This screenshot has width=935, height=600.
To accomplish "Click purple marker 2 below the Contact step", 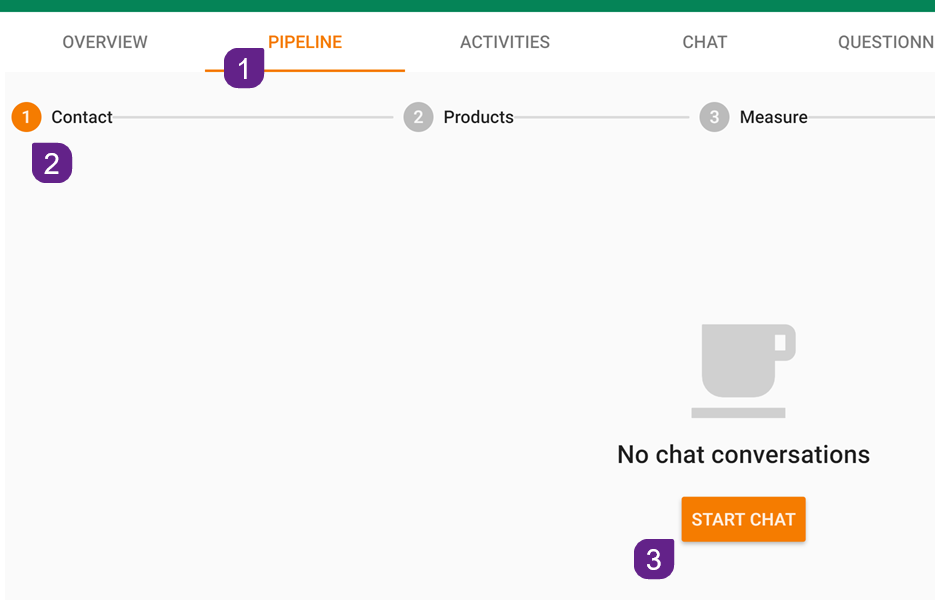I will pos(51,163).
